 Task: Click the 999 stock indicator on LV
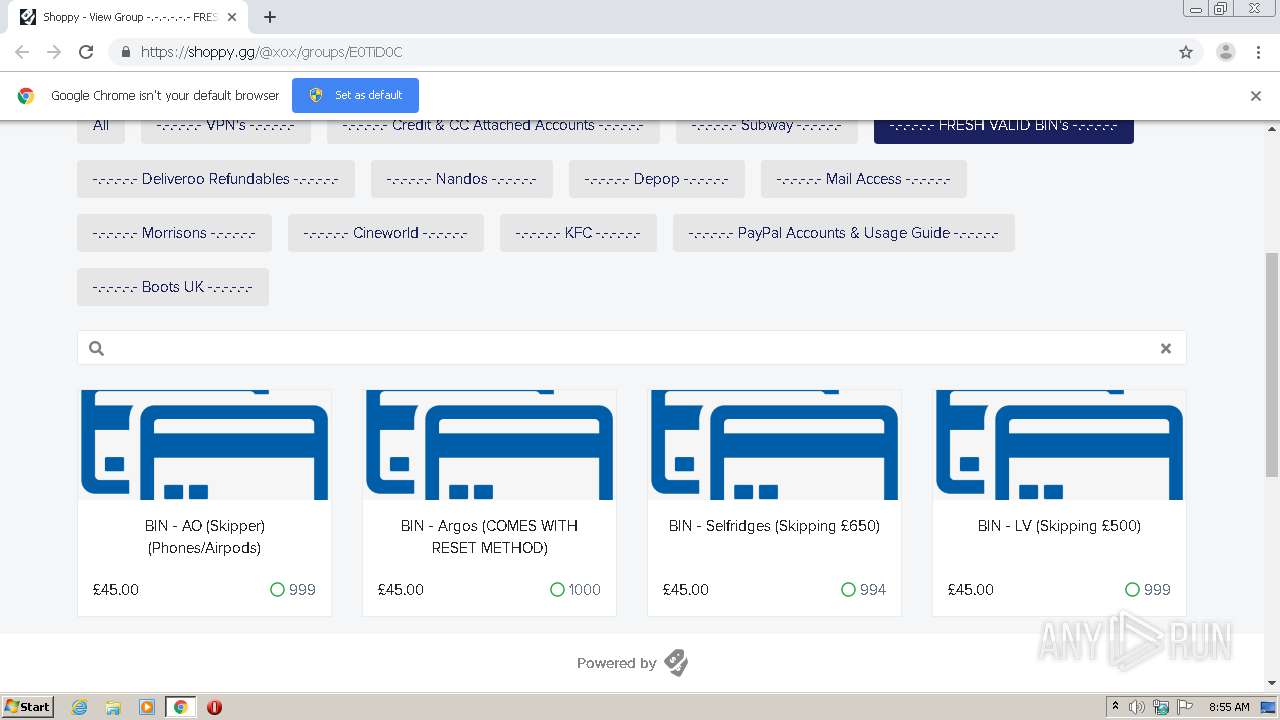[x=1147, y=590]
